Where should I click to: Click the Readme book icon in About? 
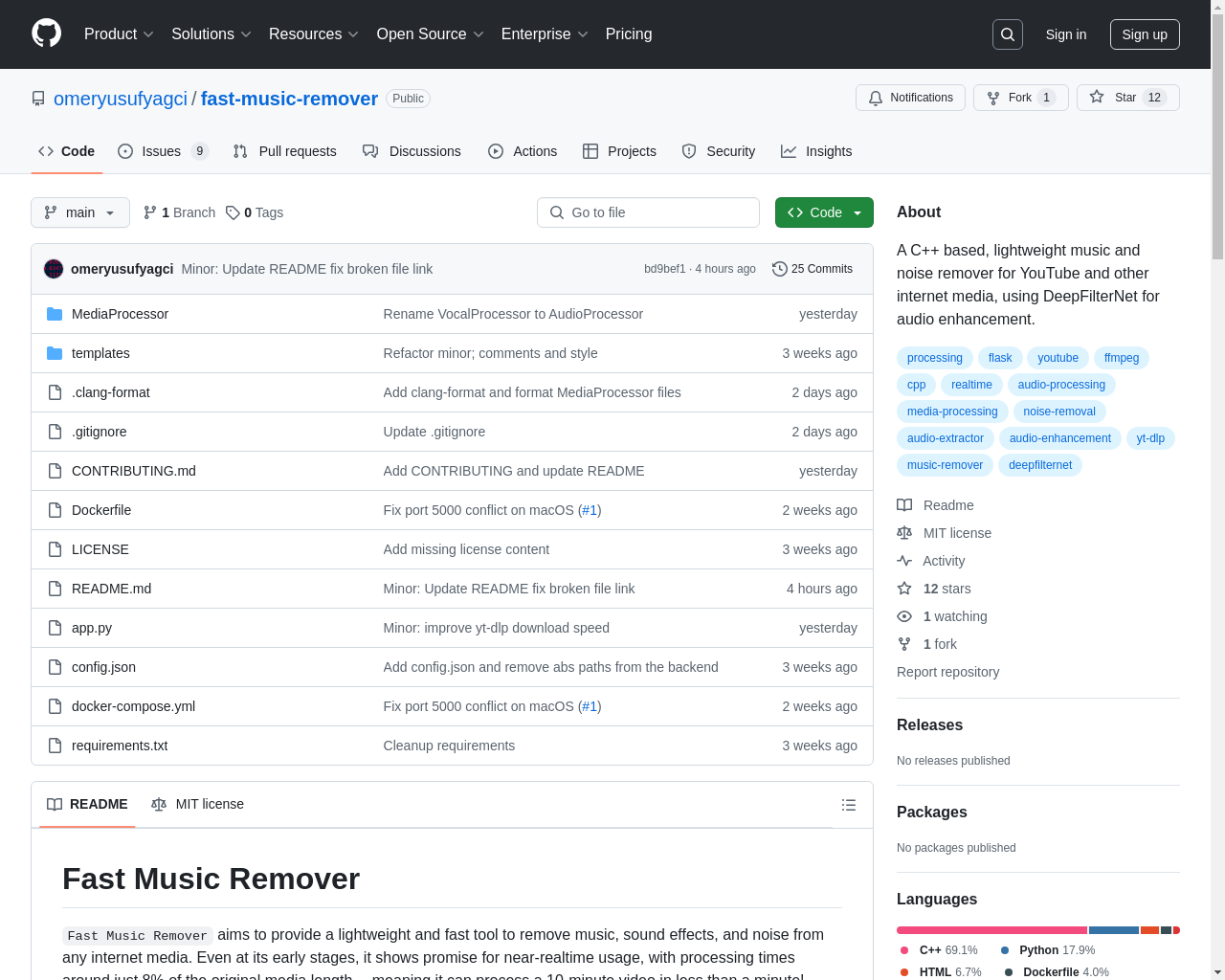pyautogui.click(x=904, y=505)
